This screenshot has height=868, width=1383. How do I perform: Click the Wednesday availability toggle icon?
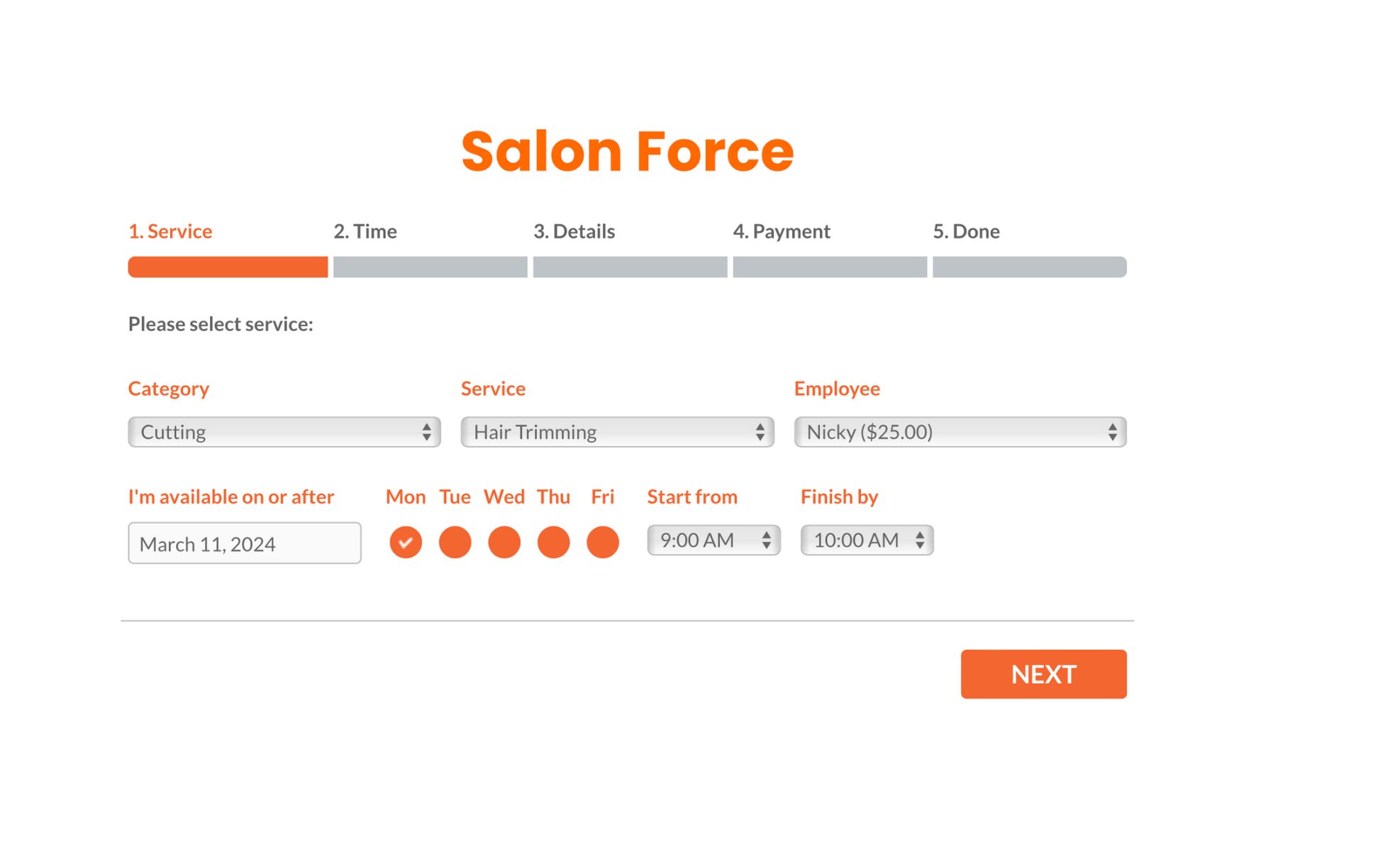503,540
